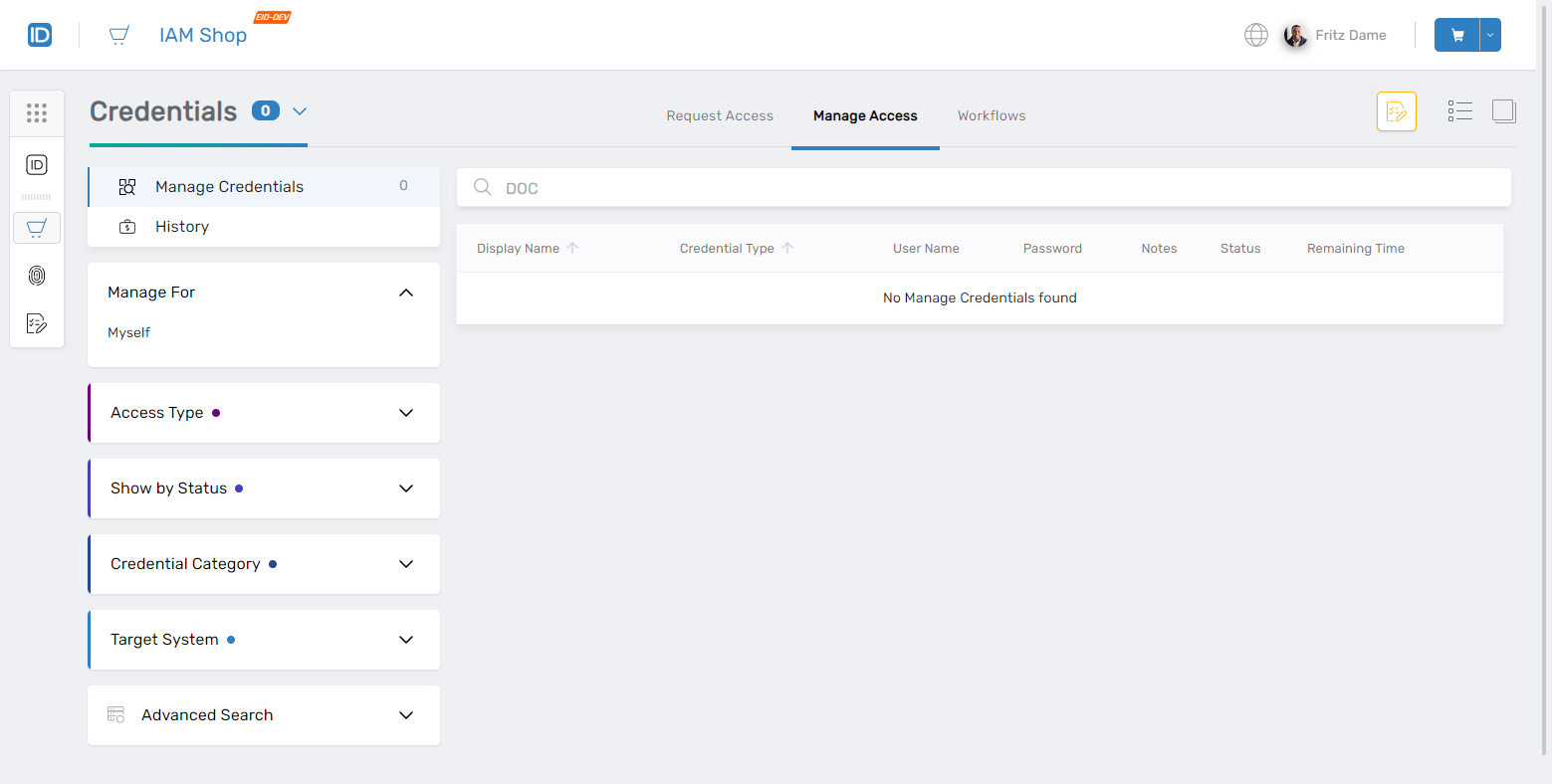Viewport: 1552px width, 784px height.
Task: Open the Workflows tab
Action: pyautogui.click(x=992, y=116)
